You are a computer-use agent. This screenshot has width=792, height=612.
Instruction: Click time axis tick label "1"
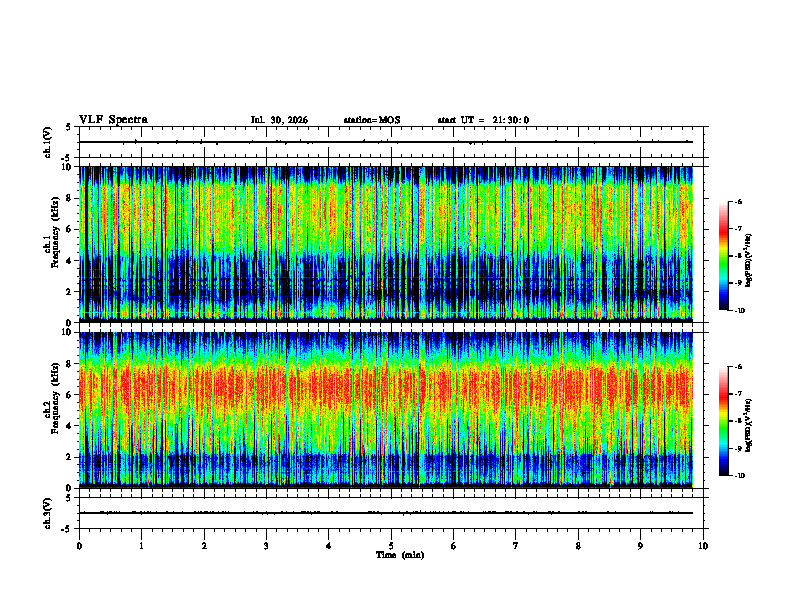(141, 546)
